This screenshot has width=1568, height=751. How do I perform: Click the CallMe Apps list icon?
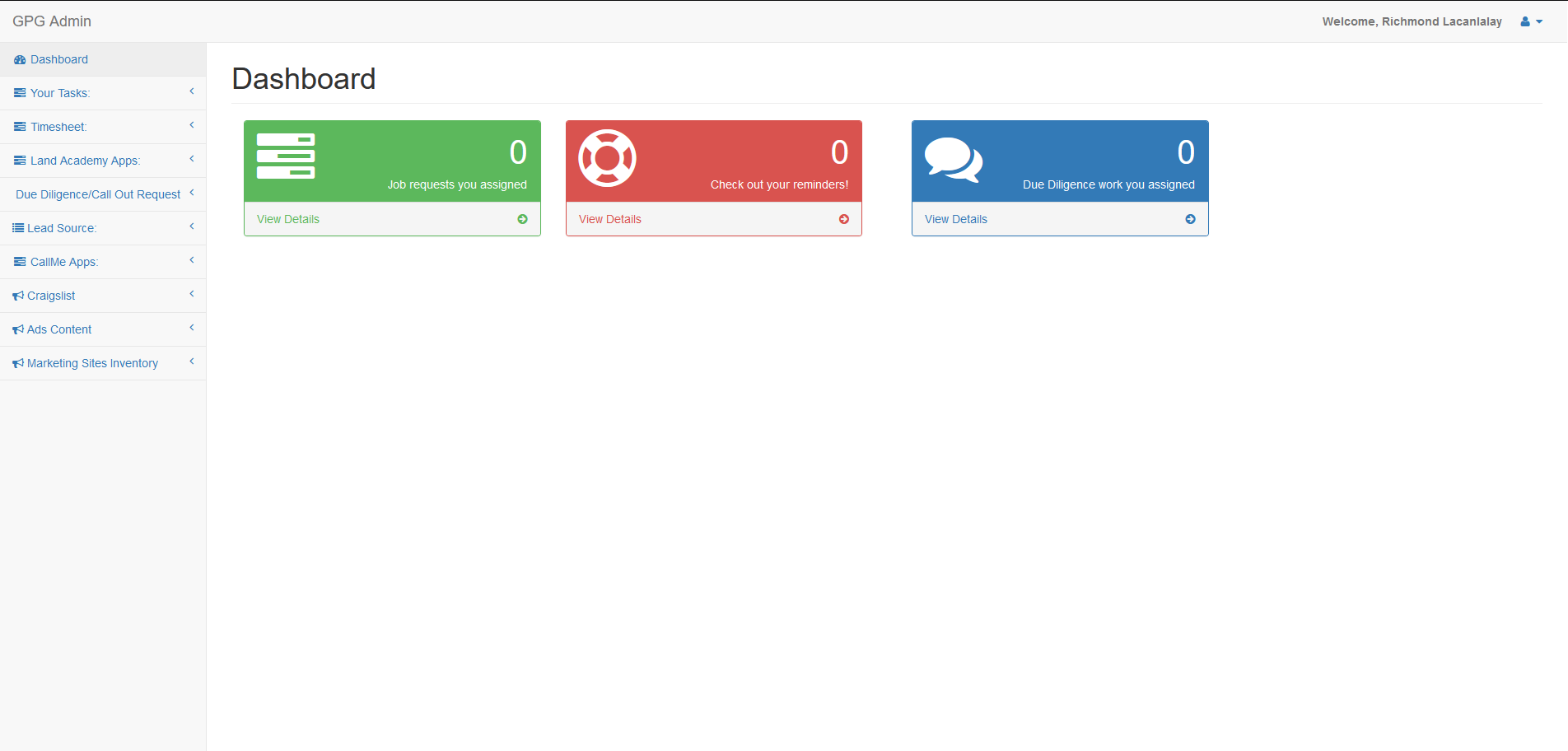(x=20, y=263)
